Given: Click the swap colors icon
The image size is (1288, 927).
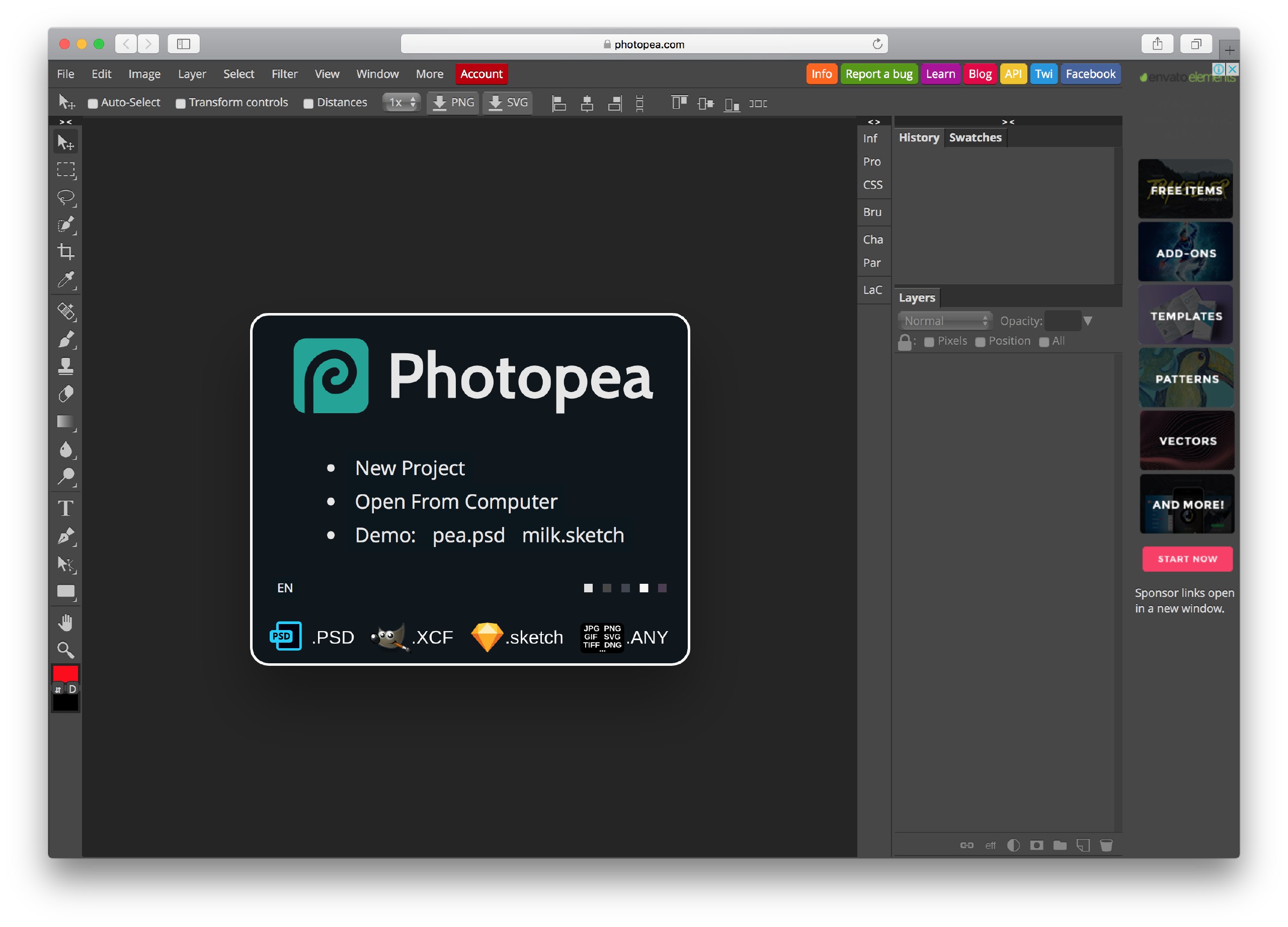Looking at the screenshot, I should (x=58, y=689).
